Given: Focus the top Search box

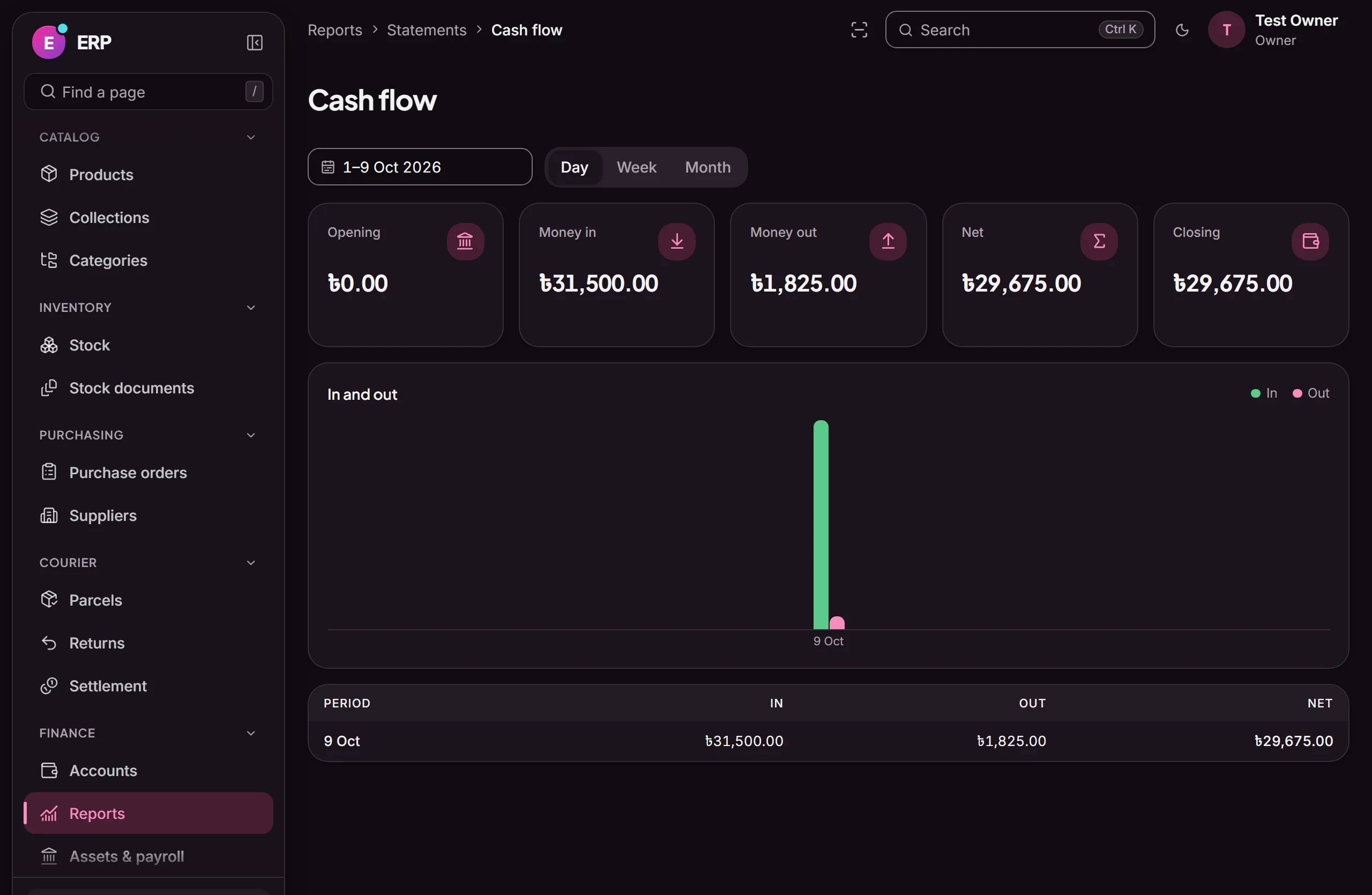Looking at the screenshot, I should click(x=1020, y=29).
